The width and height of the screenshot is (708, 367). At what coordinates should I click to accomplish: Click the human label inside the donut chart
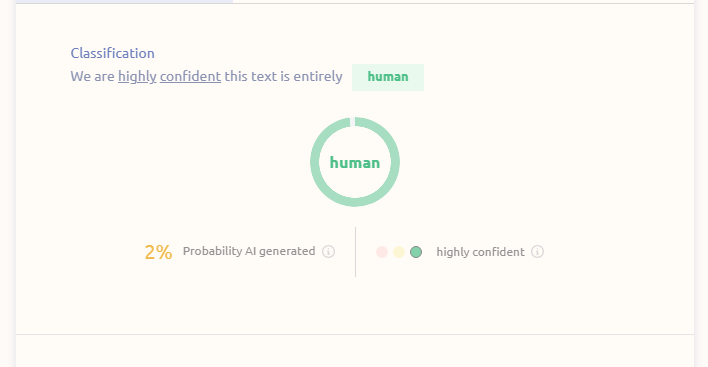(355, 163)
